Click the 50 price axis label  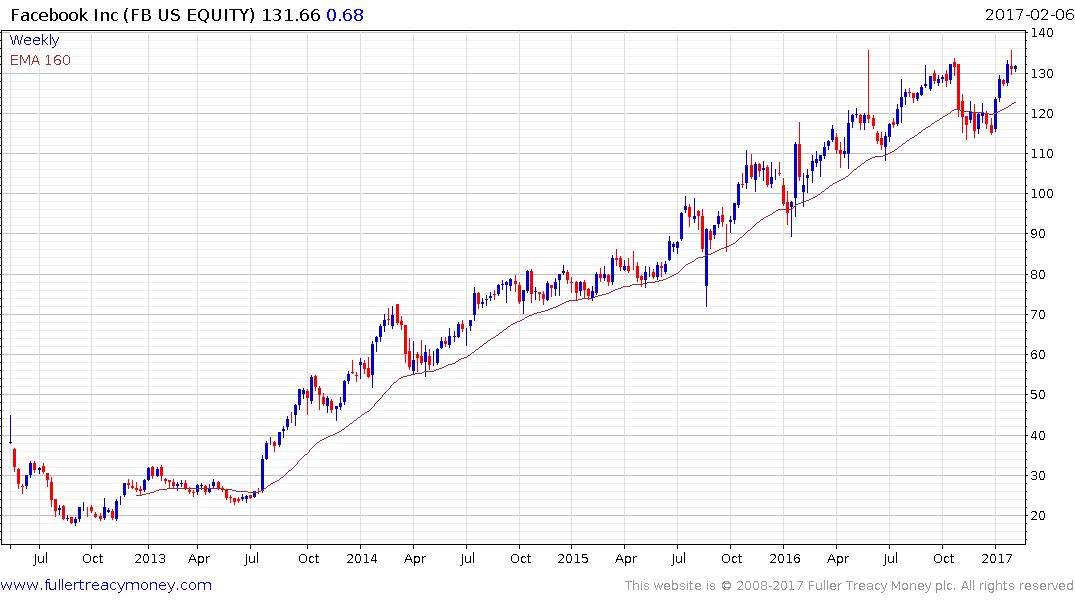click(x=1038, y=394)
